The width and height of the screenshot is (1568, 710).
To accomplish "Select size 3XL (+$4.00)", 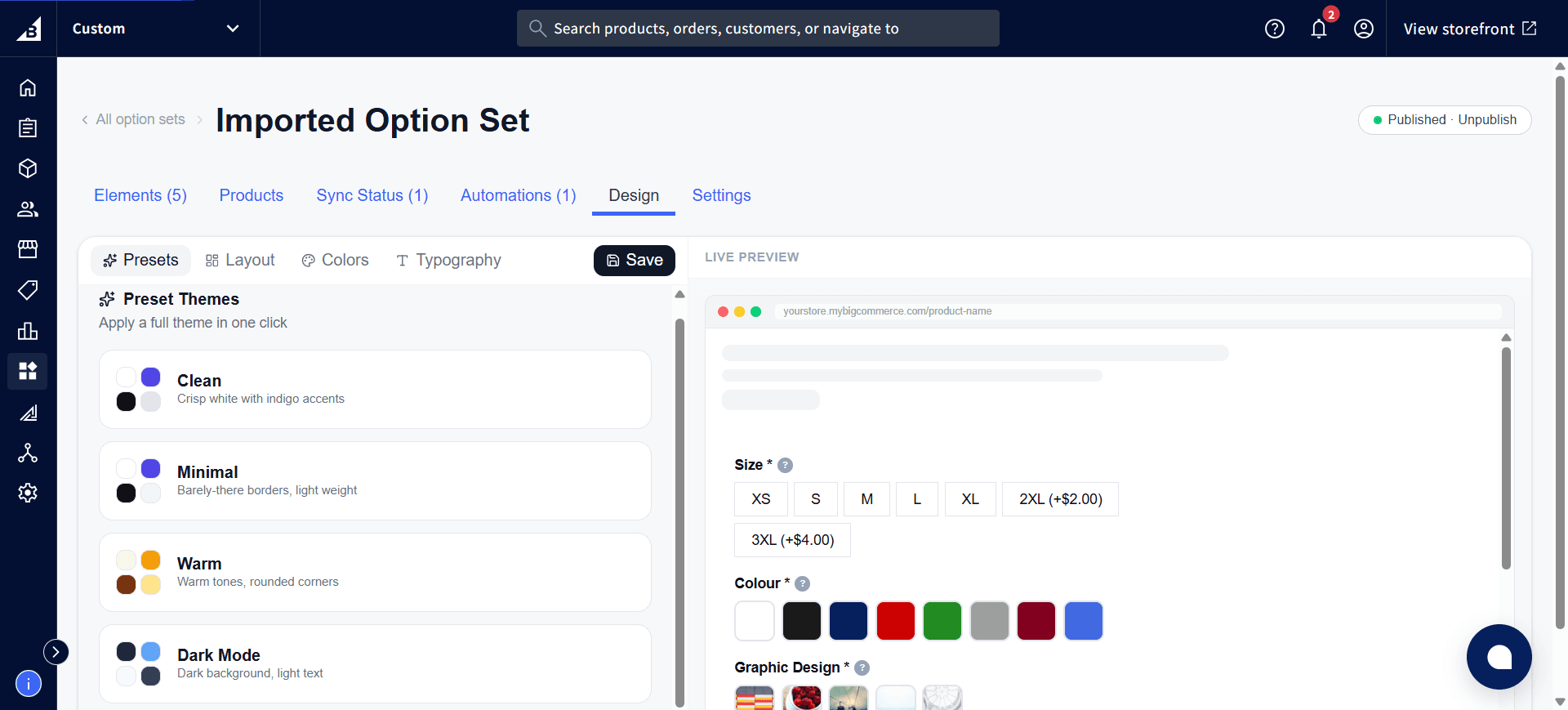I will 793,540.
